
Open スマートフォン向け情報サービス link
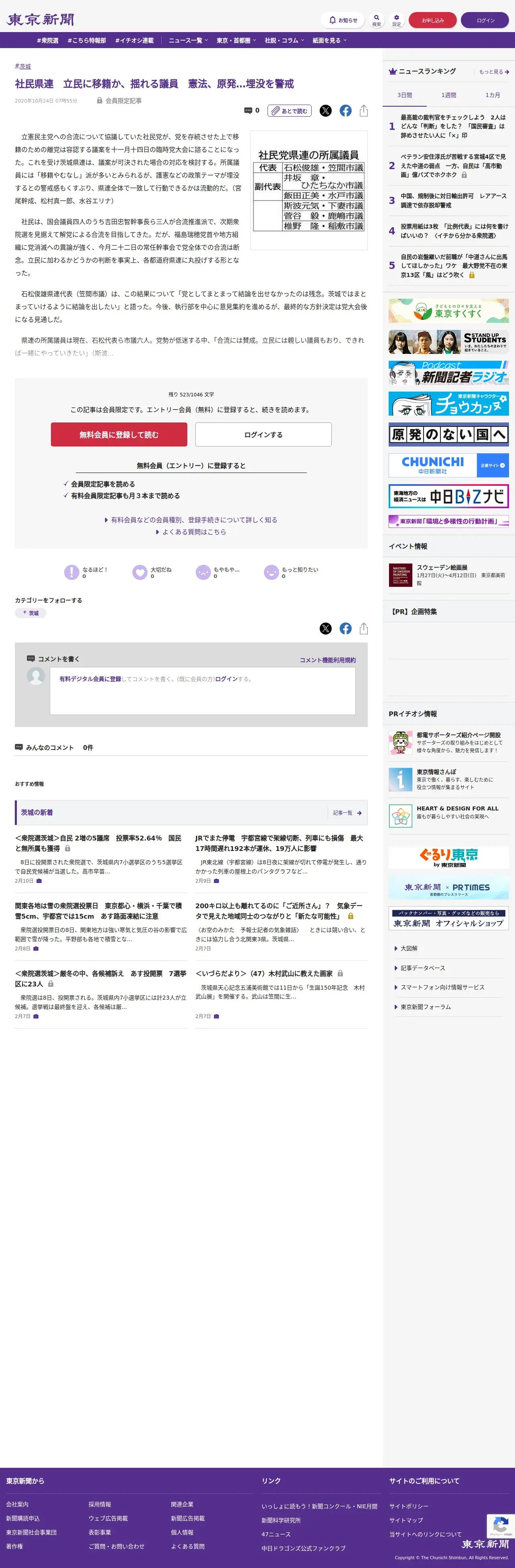coord(442,987)
